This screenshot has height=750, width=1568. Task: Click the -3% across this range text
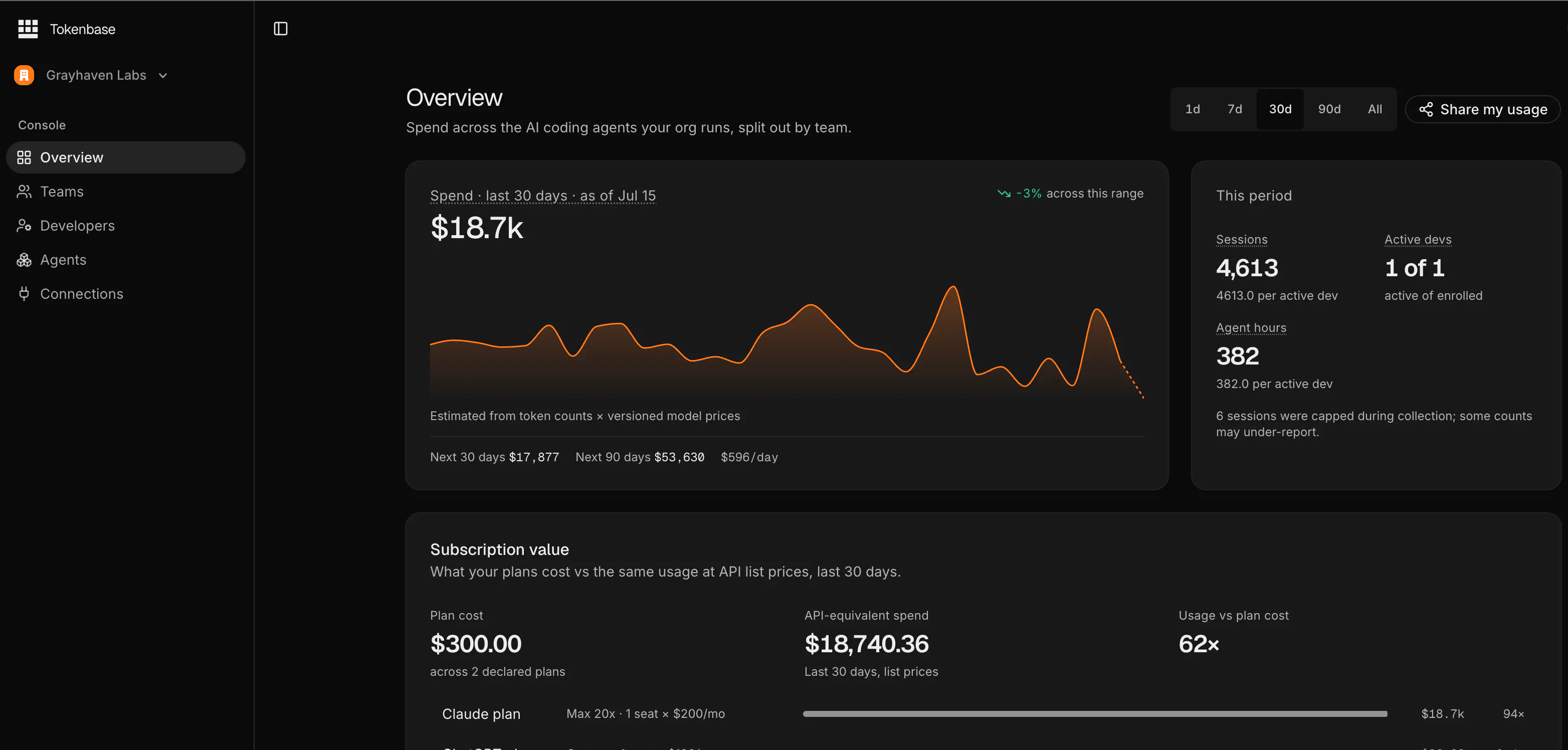pyautogui.click(x=1080, y=194)
